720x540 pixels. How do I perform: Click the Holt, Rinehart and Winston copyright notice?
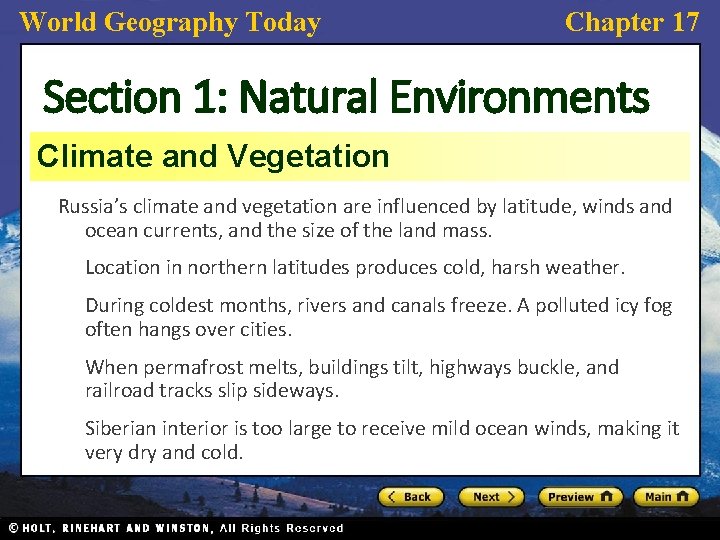(176, 528)
